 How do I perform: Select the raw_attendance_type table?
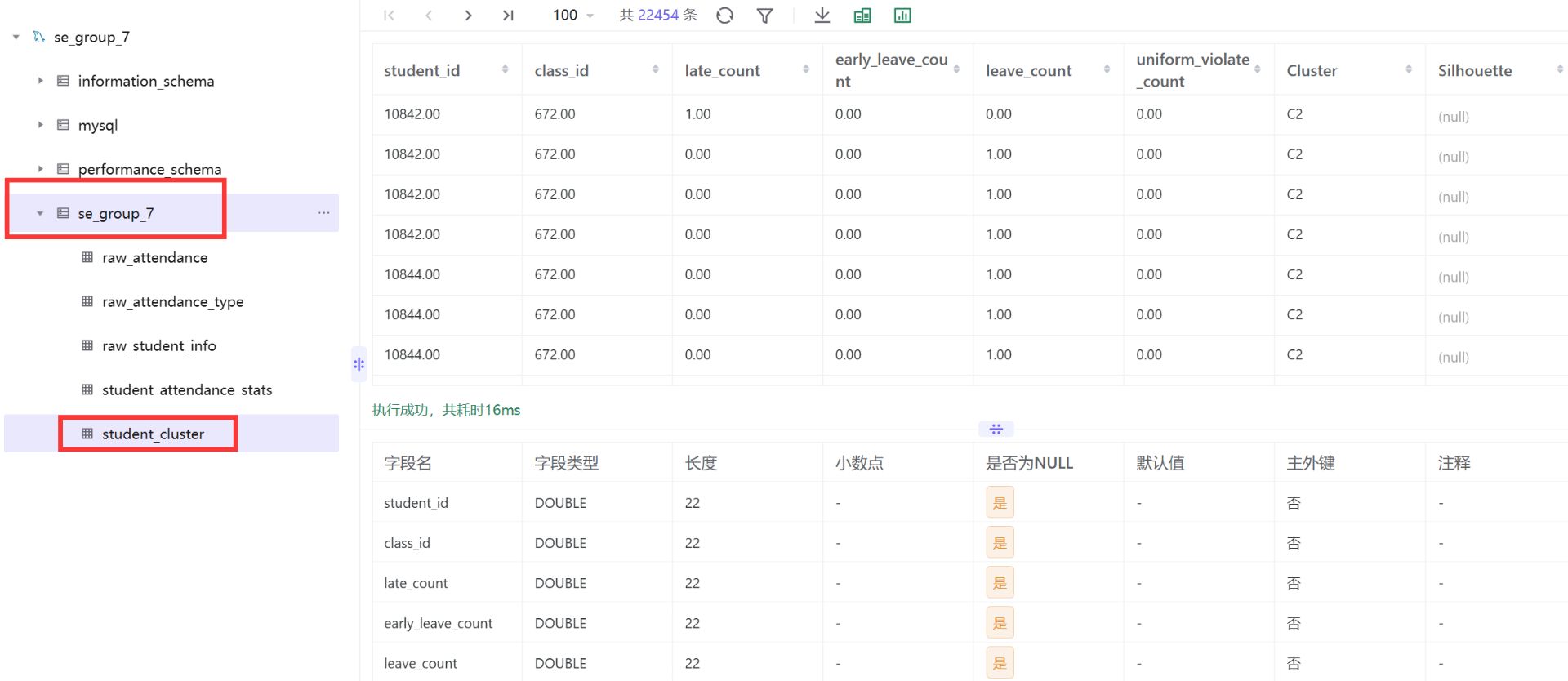pos(172,301)
